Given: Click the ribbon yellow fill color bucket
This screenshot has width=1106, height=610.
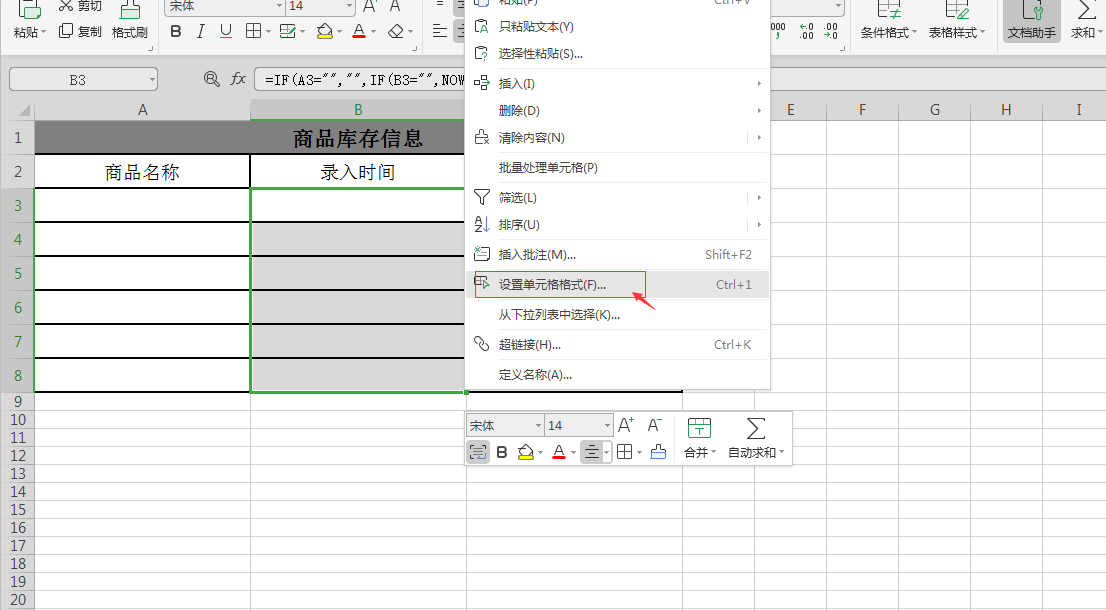Looking at the screenshot, I should (324, 32).
